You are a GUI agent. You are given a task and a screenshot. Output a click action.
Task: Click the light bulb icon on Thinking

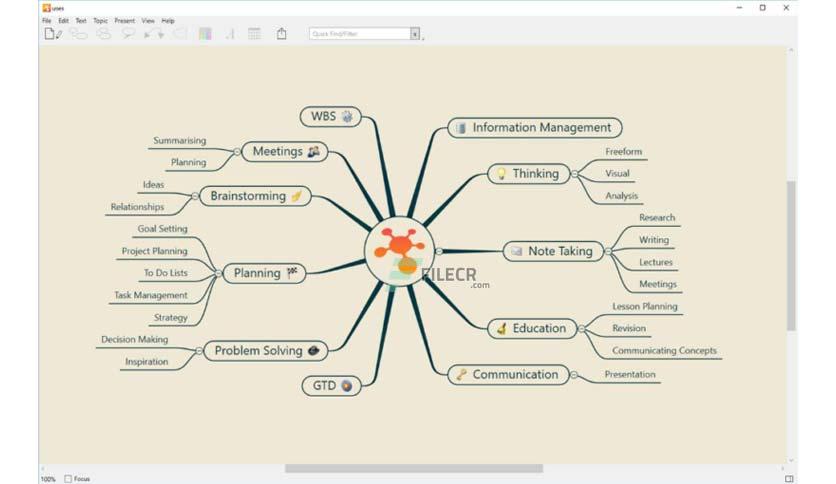tap(501, 174)
